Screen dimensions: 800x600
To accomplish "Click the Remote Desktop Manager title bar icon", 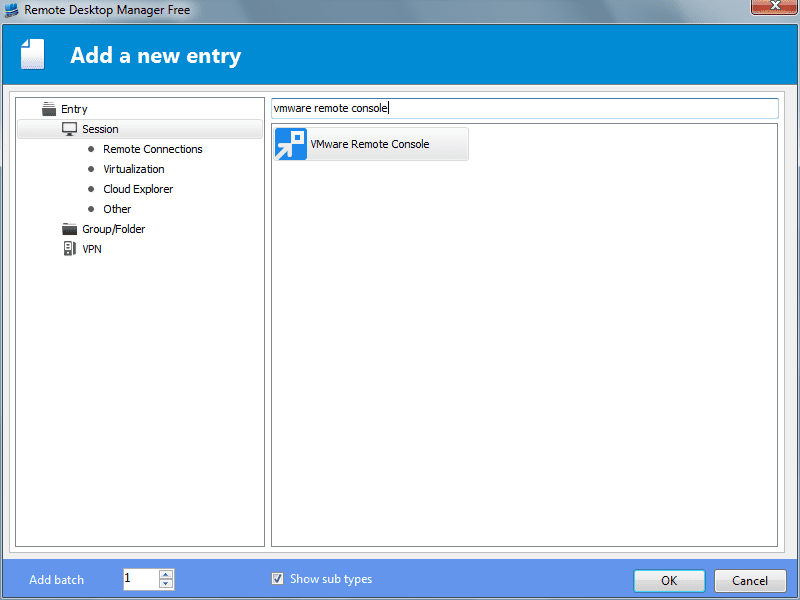I will (x=13, y=8).
